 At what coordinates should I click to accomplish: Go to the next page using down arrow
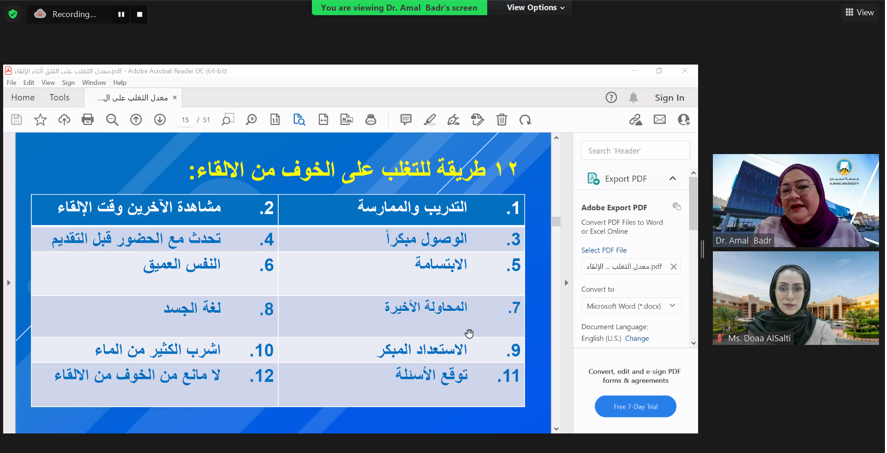pyautogui.click(x=160, y=120)
